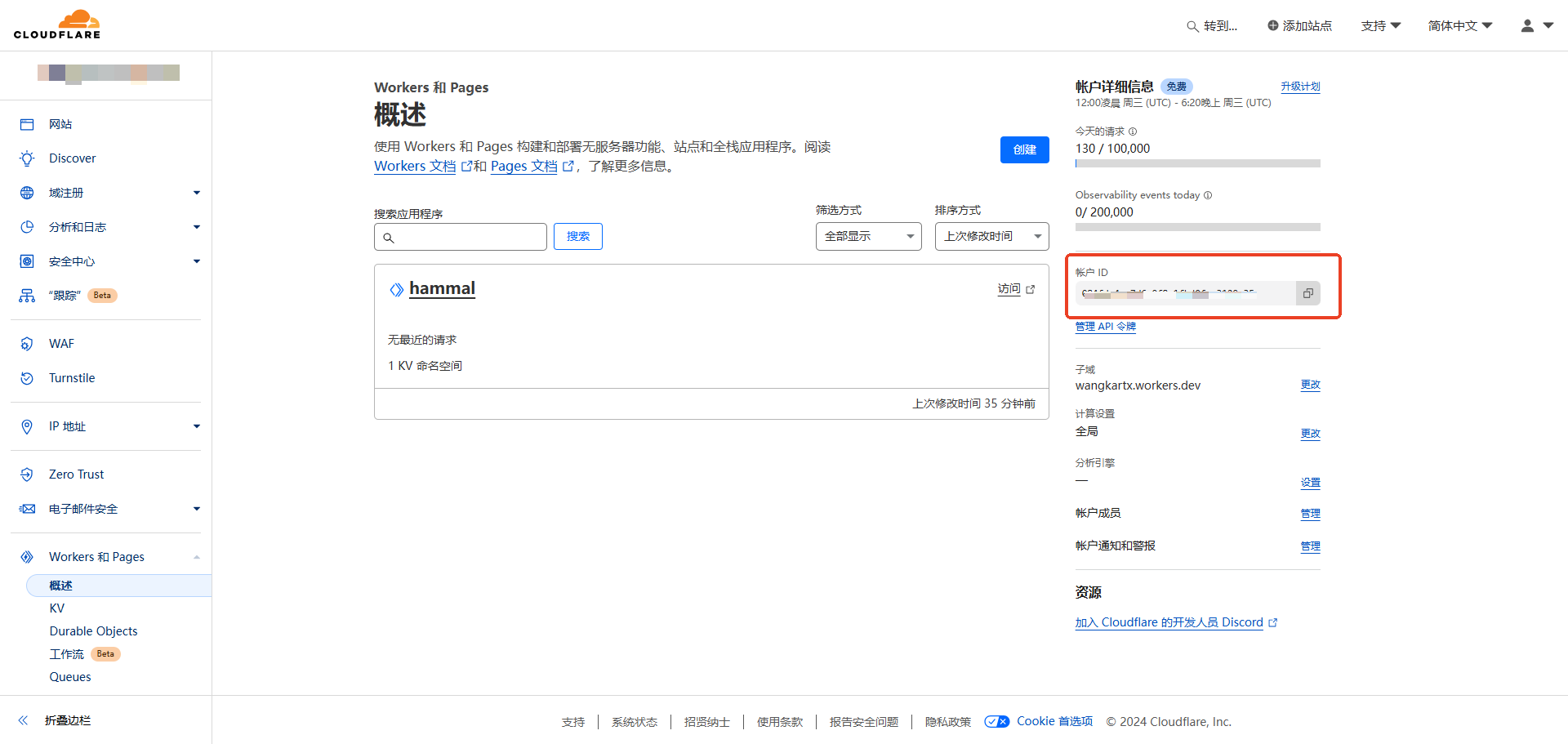The width and height of the screenshot is (1568, 744).
Task: Click 更改 next to 子域
Action: (x=1311, y=385)
